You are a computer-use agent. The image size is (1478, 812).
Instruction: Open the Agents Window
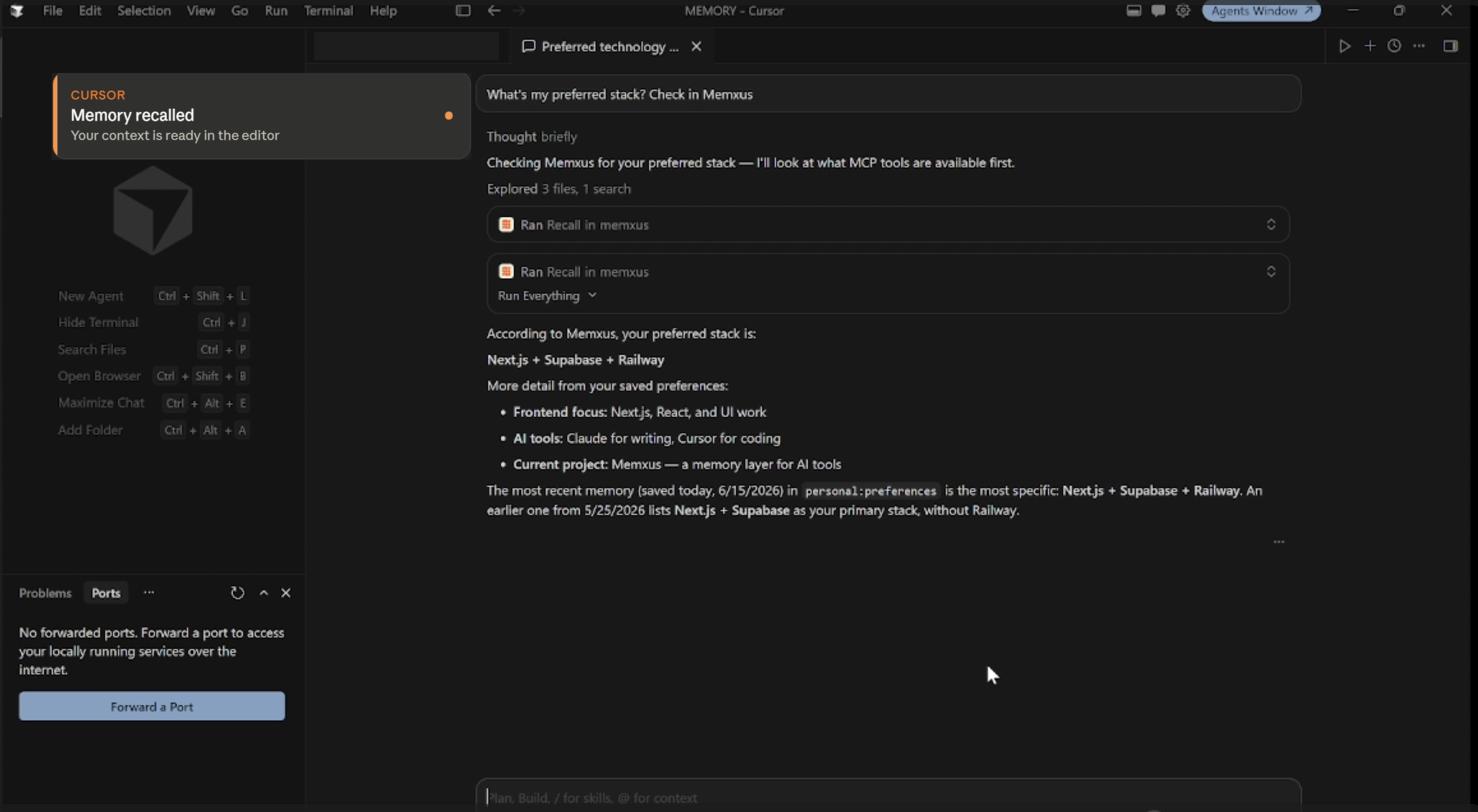click(1261, 11)
